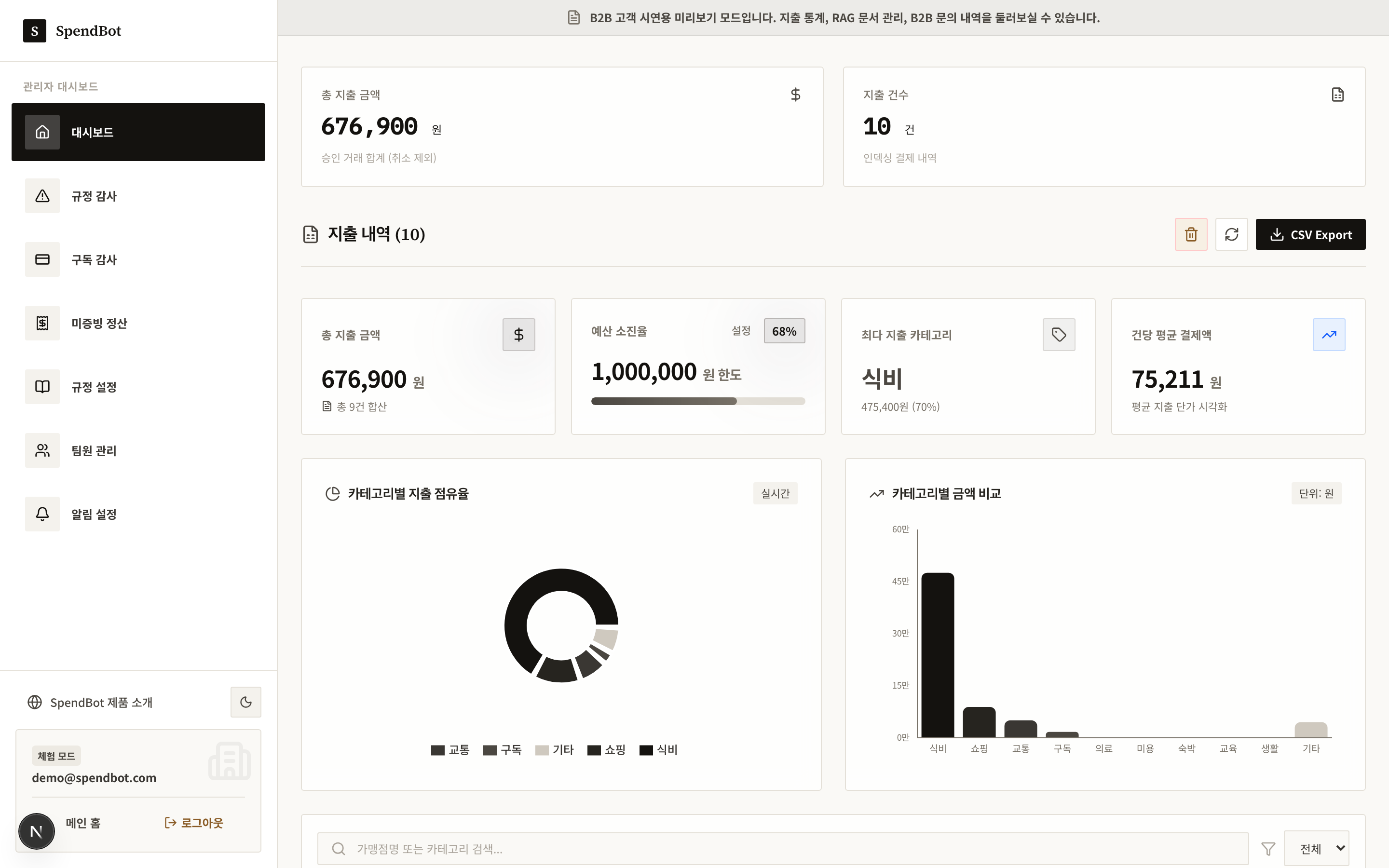Click the pie chart icon by 카테고리별 지출 점유율

pyautogui.click(x=333, y=494)
